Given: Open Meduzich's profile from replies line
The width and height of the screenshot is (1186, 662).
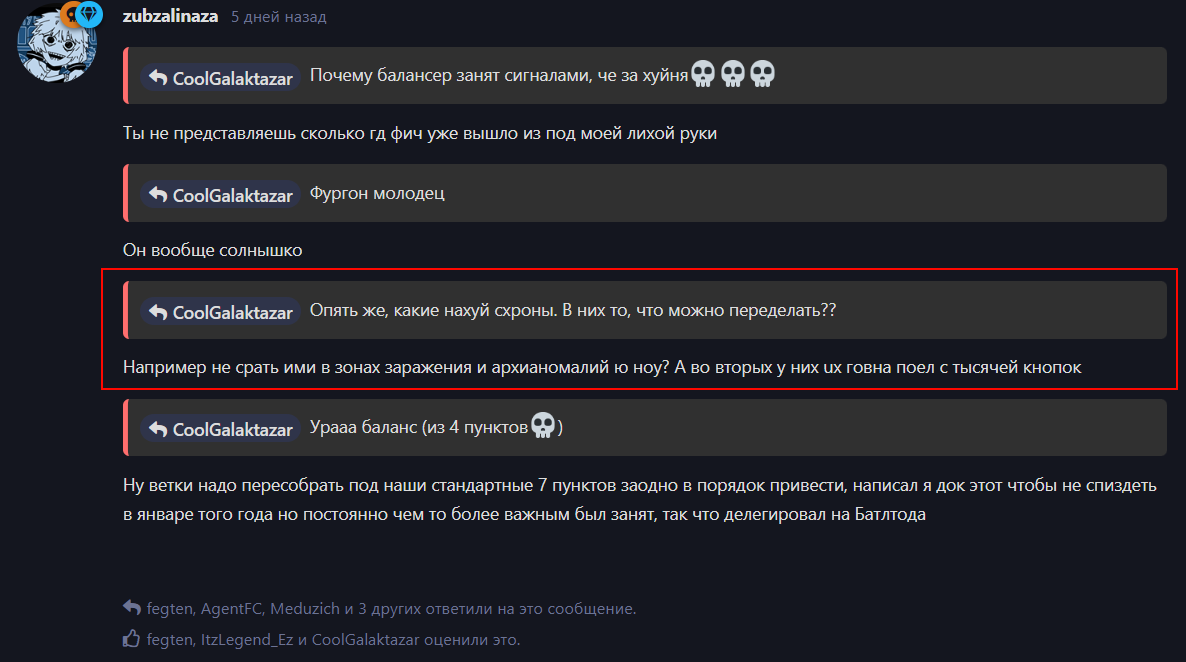Looking at the screenshot, I should (305, 608).
